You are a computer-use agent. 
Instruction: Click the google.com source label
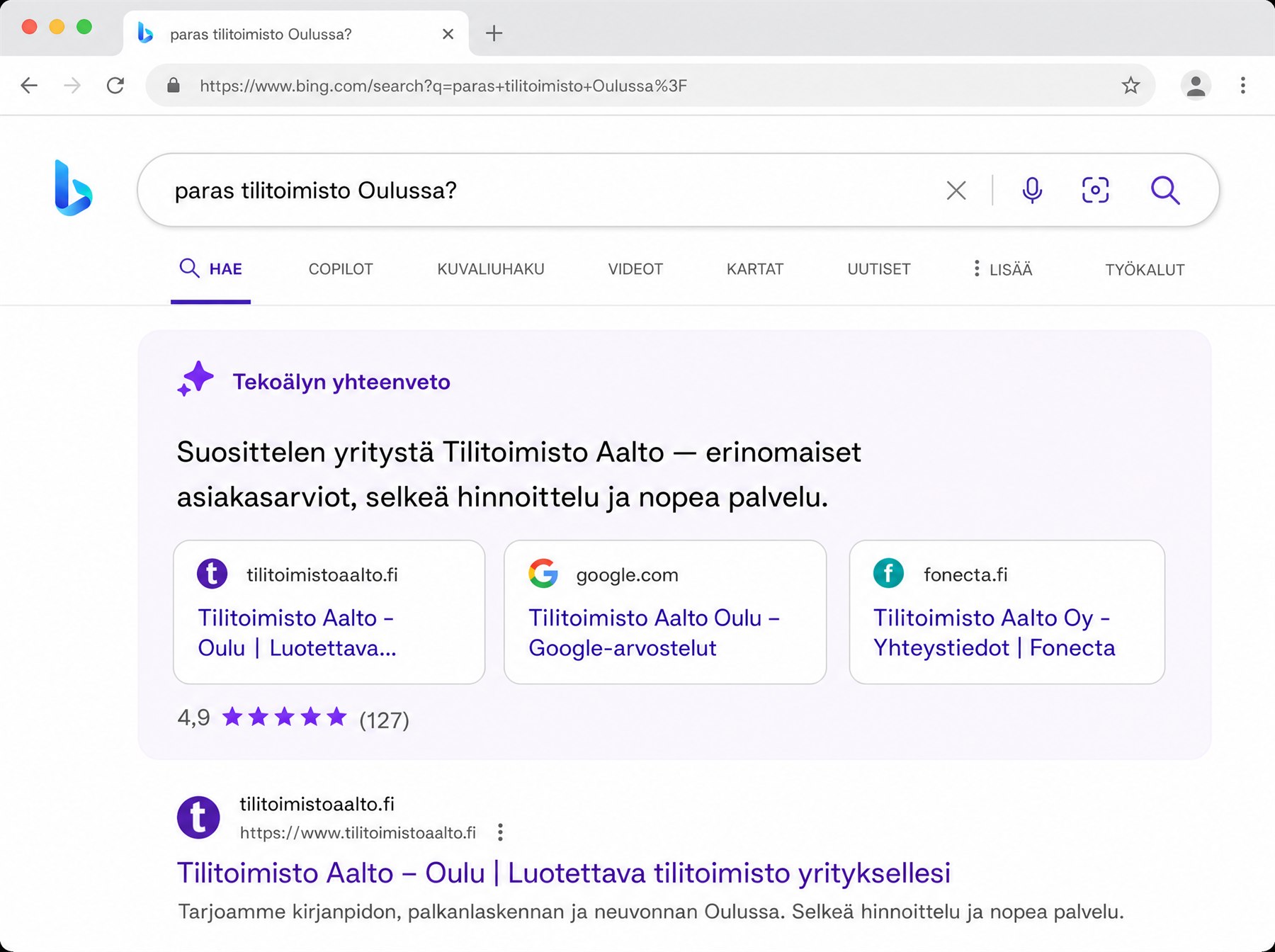click(x=627, y=574)
